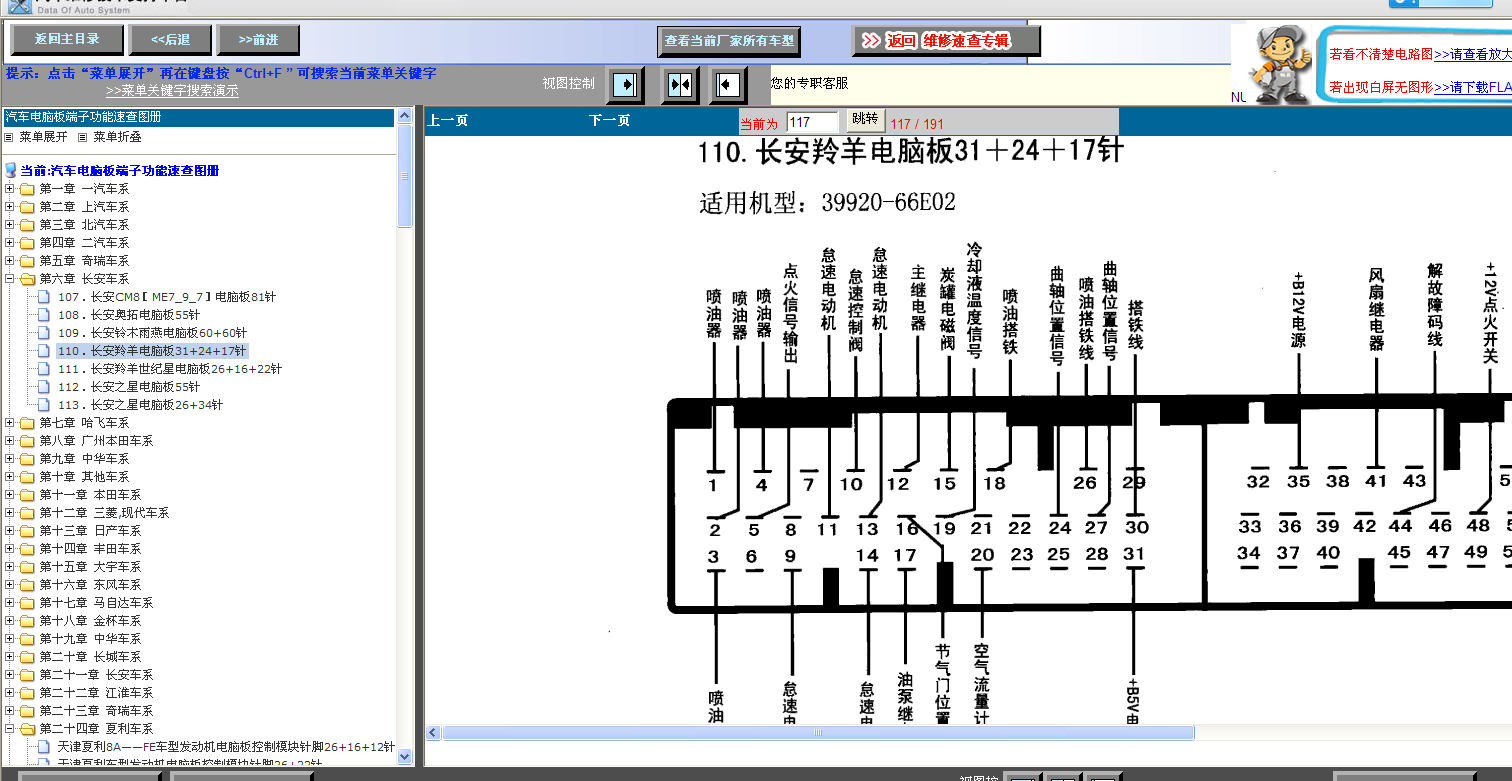Image resolution: width=1512 pixels, height=781 pixels.
Task: Select 第十六章 东风车系 chapter
Action: tap(90, 585)
